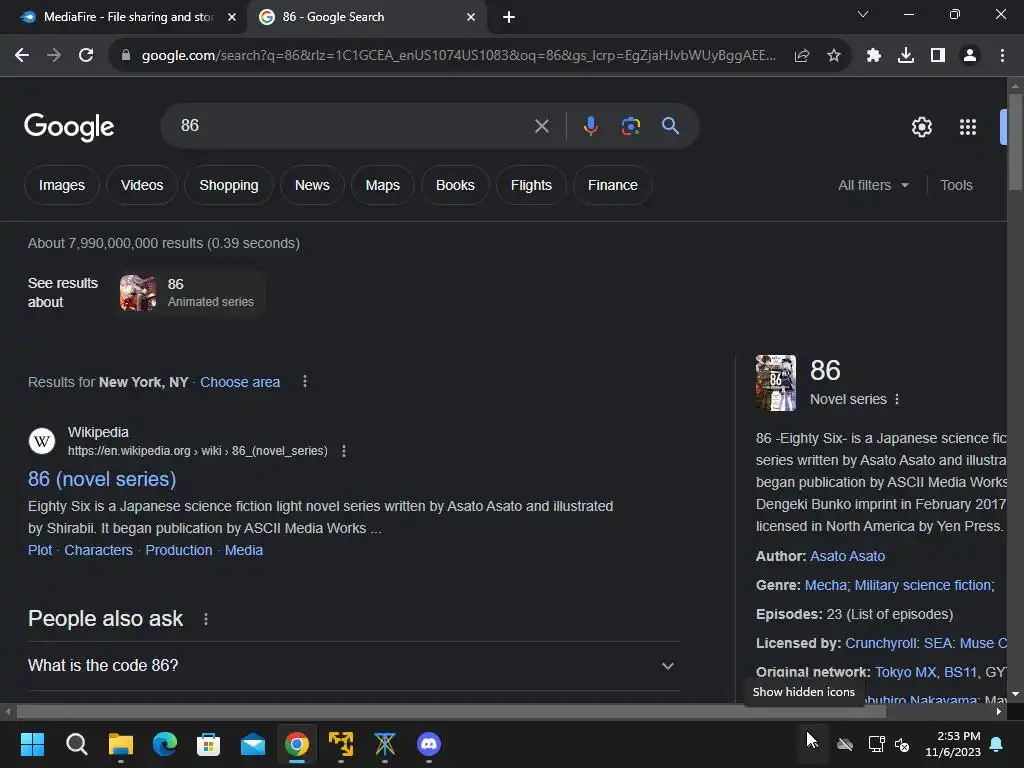
Task: Open a new browser tab
Action: pyautogui.click(x=509, y=17)
